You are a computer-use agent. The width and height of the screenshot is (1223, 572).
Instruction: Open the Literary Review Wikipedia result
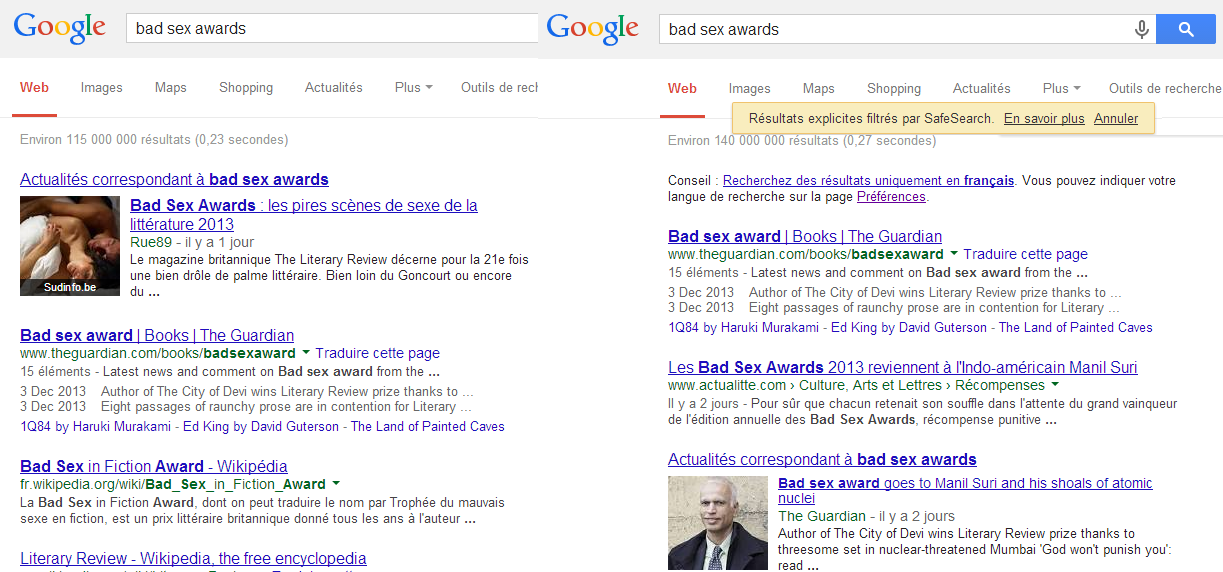pyautogui.click(x=193, y=558)
